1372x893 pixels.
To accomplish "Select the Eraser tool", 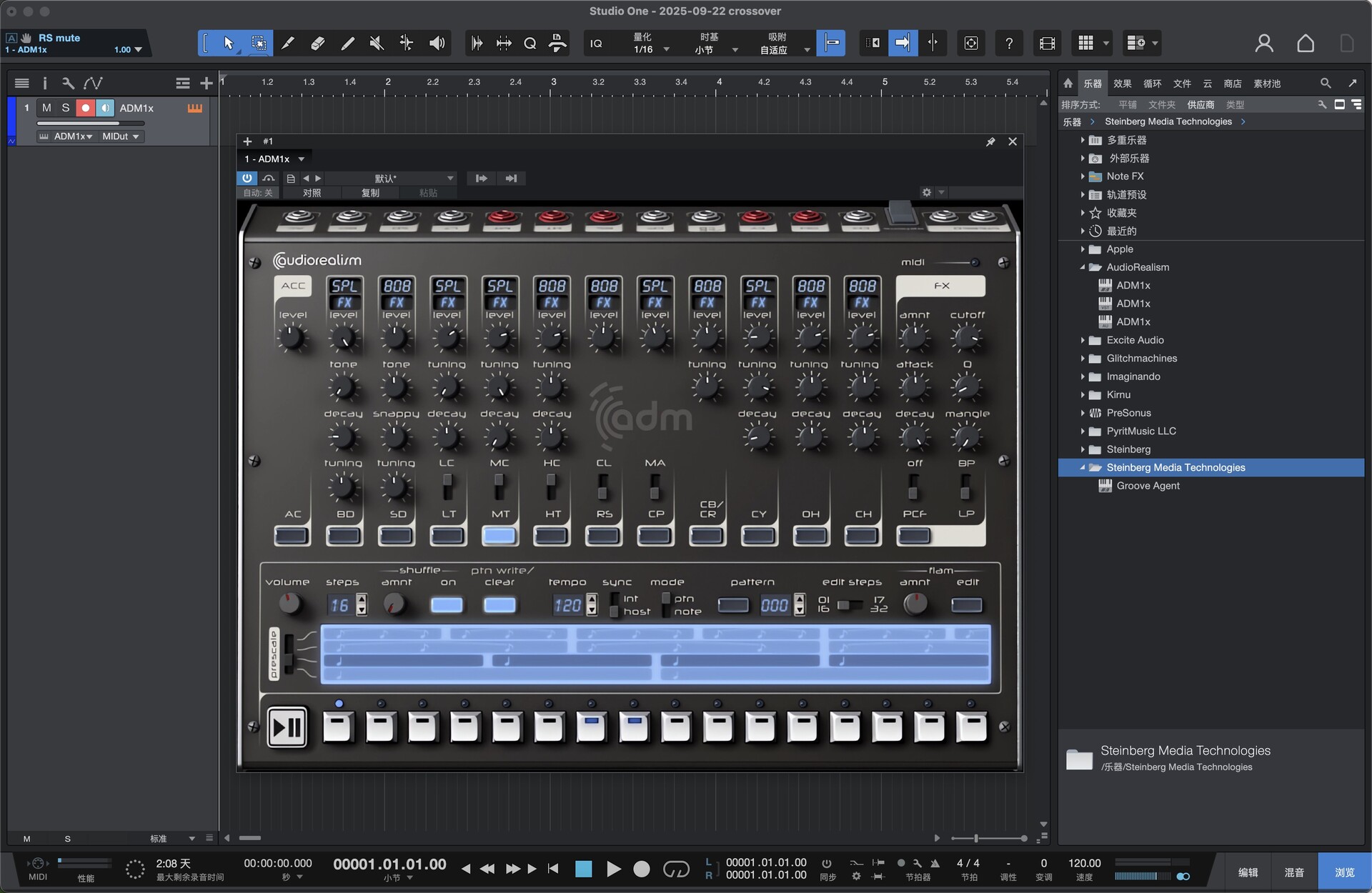I will [318, 44].
